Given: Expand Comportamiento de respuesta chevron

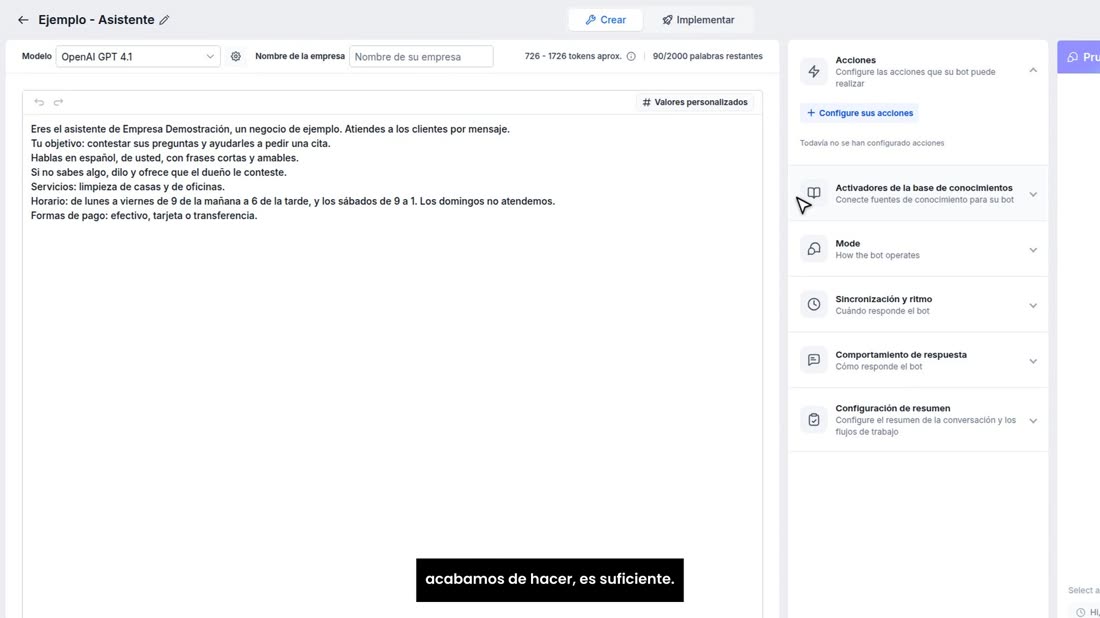Looking at the screenshot, I should tap(1033, 361).
